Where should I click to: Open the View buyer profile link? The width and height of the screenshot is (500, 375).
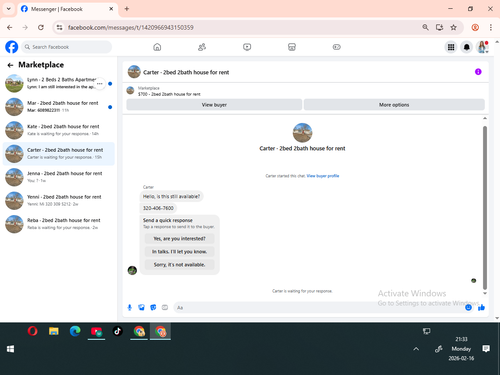tap(323, 176)
